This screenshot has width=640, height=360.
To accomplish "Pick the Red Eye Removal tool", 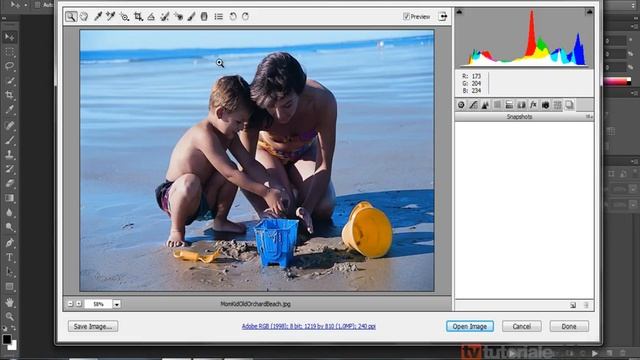I will 178,17.
